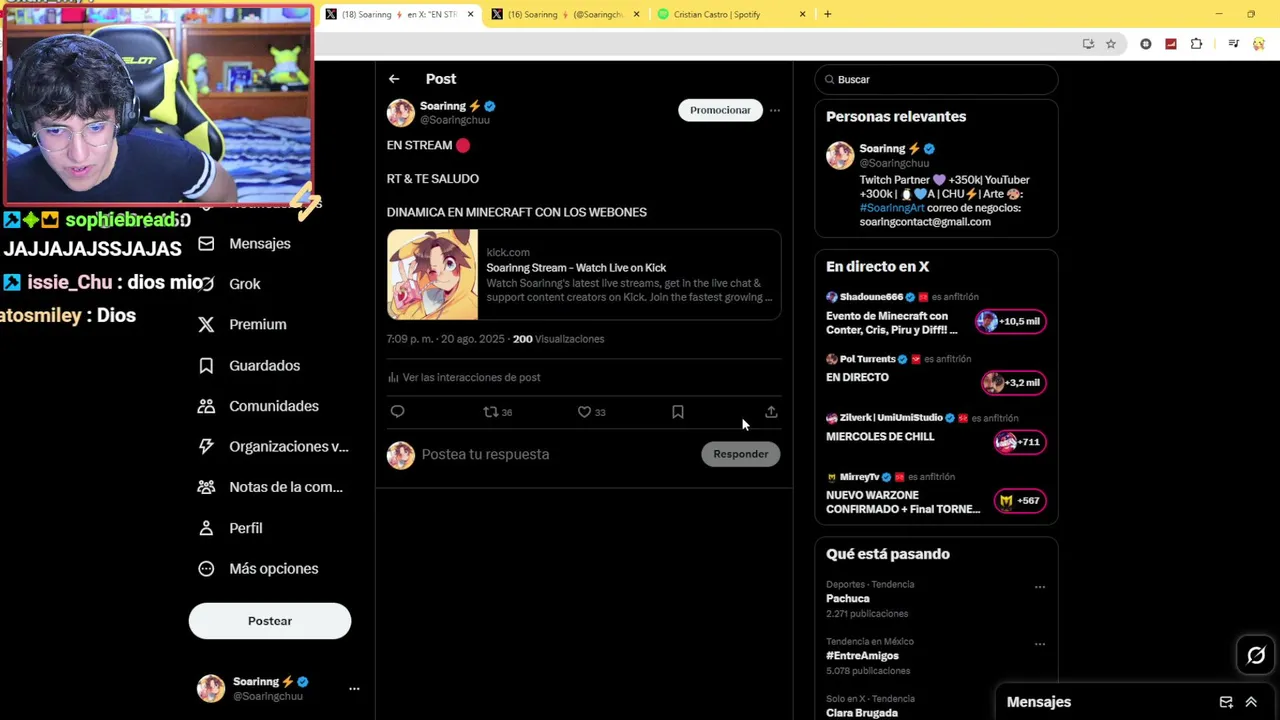Click the kick stream anime thumbnail image
This screenshot has width=1280, height=720.
coord(433,275)
